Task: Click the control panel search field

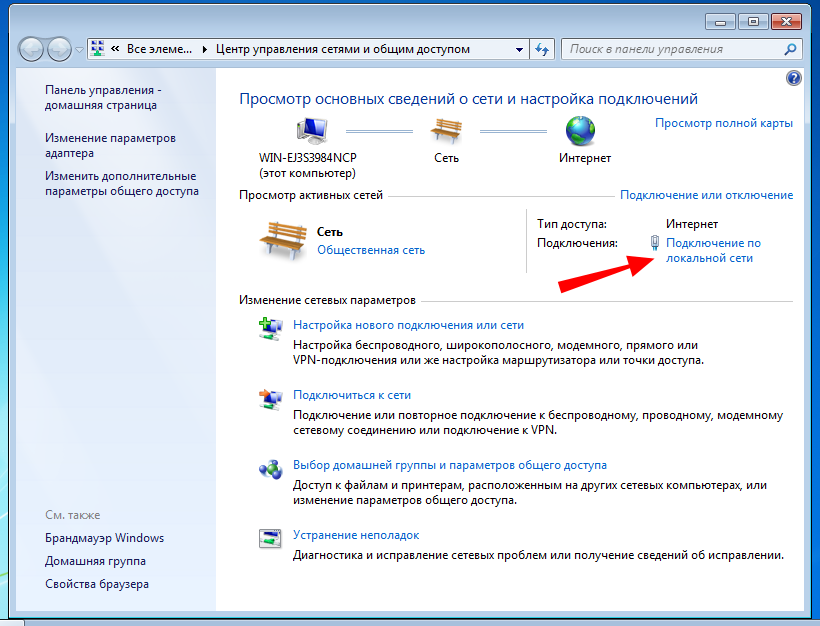Action: (x=670, y=49)
